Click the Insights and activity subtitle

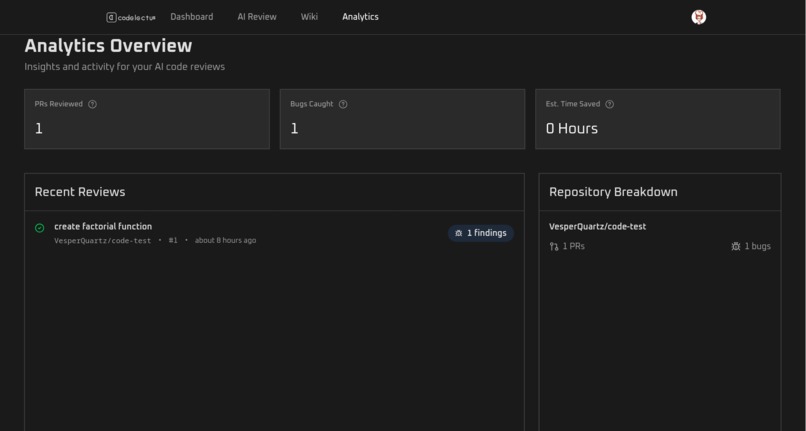click(x=124, y=67)
